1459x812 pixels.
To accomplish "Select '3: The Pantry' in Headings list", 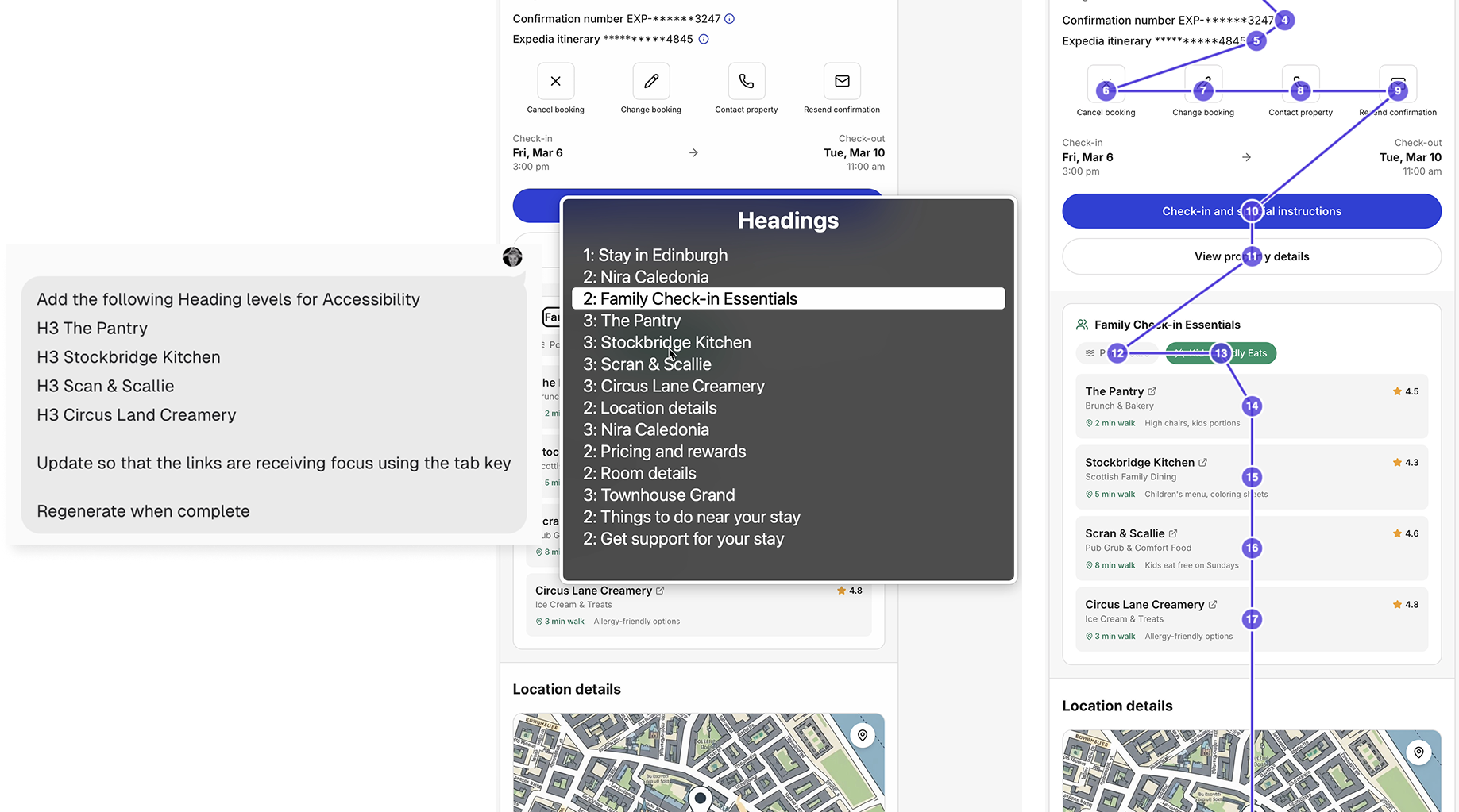I will click(631, 321).
